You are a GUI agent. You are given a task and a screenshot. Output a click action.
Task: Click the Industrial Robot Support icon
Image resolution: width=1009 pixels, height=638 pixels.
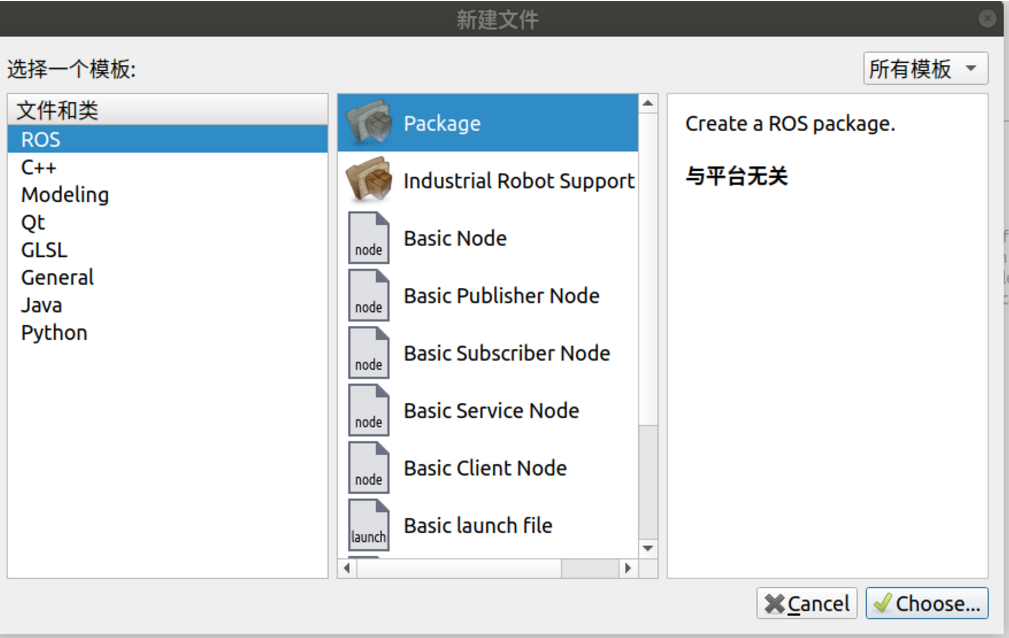[369, 180]
